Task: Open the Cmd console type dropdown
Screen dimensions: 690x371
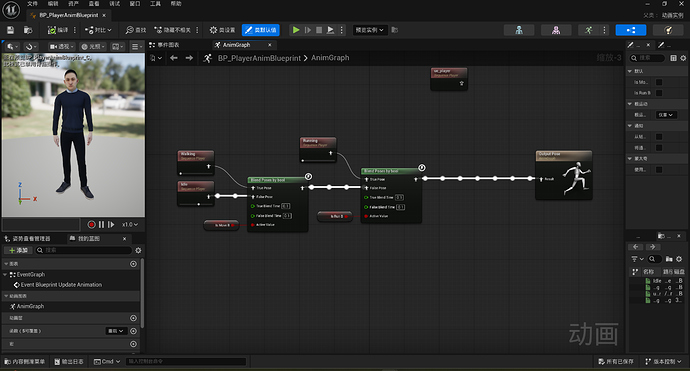Action: [x=107, y=361]
